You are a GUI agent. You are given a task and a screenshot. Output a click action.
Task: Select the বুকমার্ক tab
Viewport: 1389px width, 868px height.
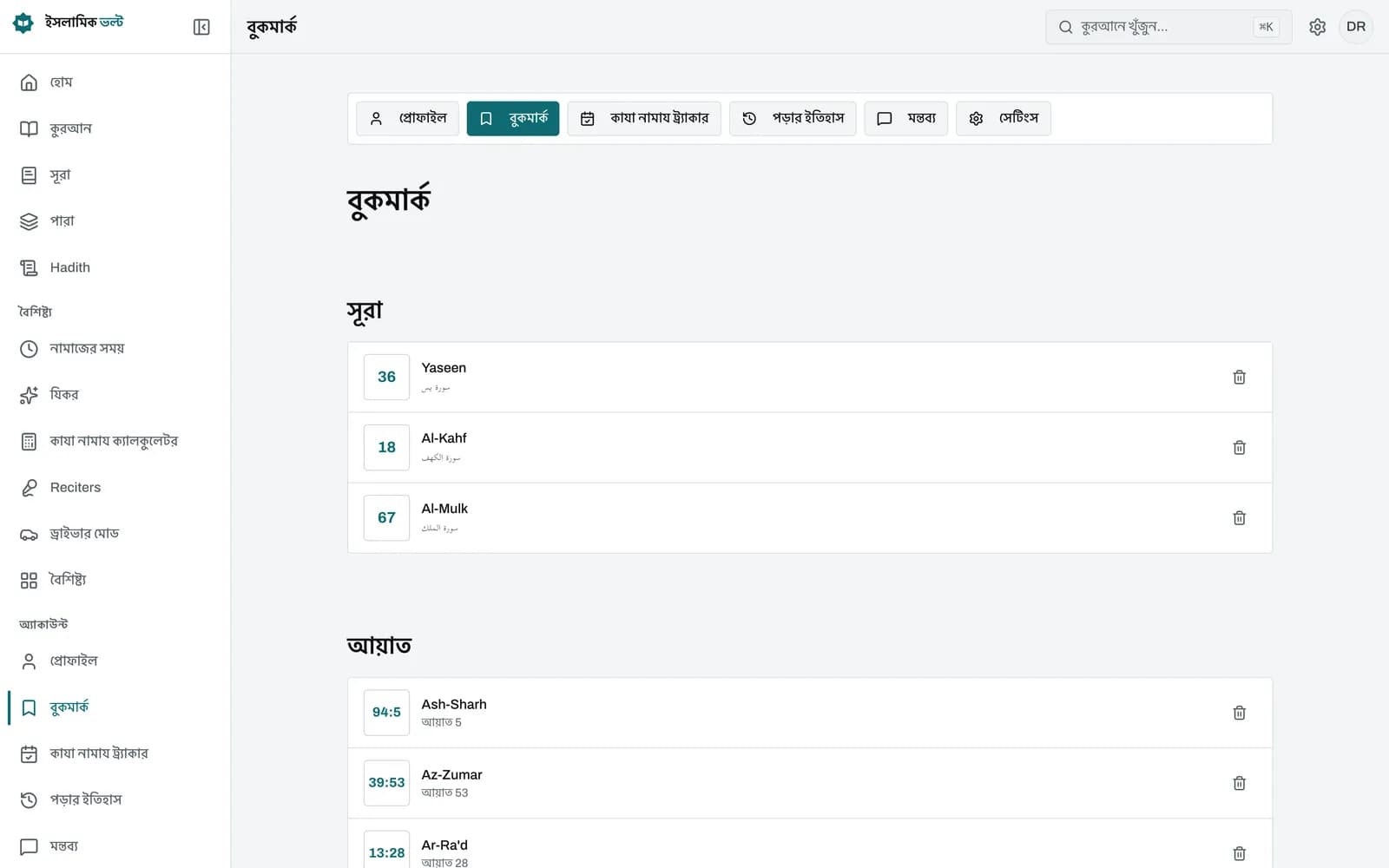pos(513,118)
